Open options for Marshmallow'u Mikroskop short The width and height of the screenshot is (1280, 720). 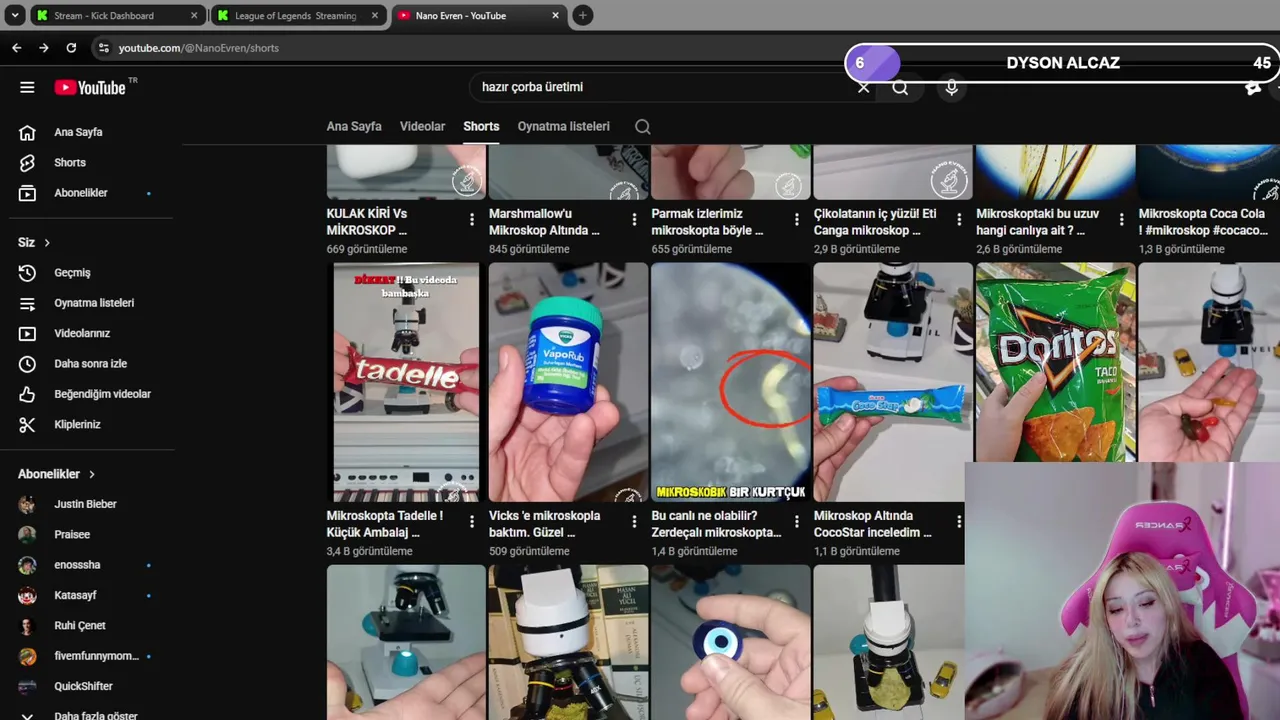point(634,219)
